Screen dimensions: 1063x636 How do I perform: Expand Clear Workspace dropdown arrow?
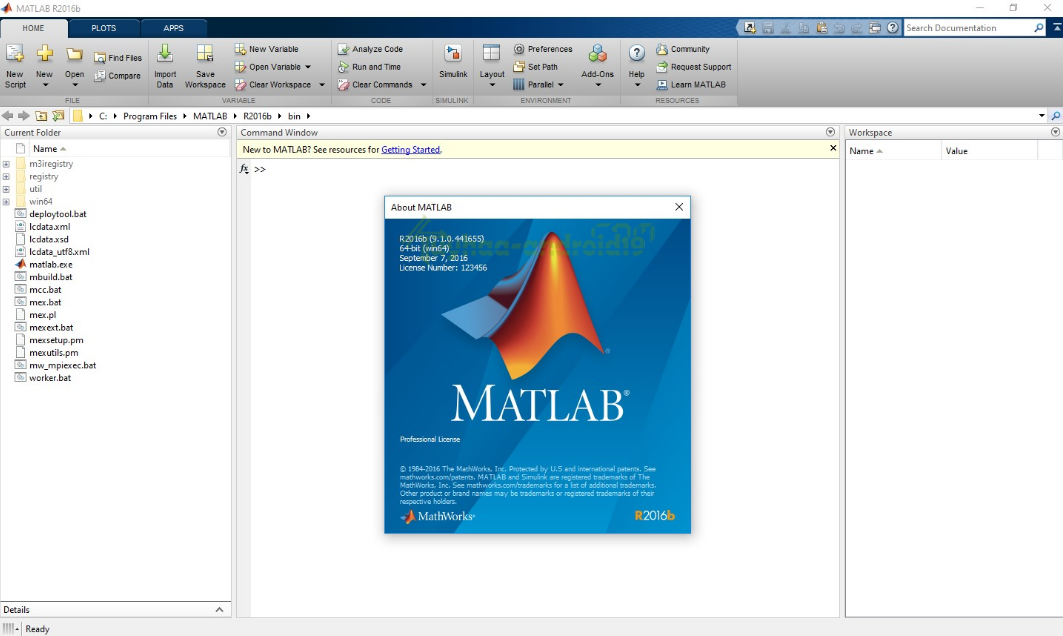click(322, 85)
